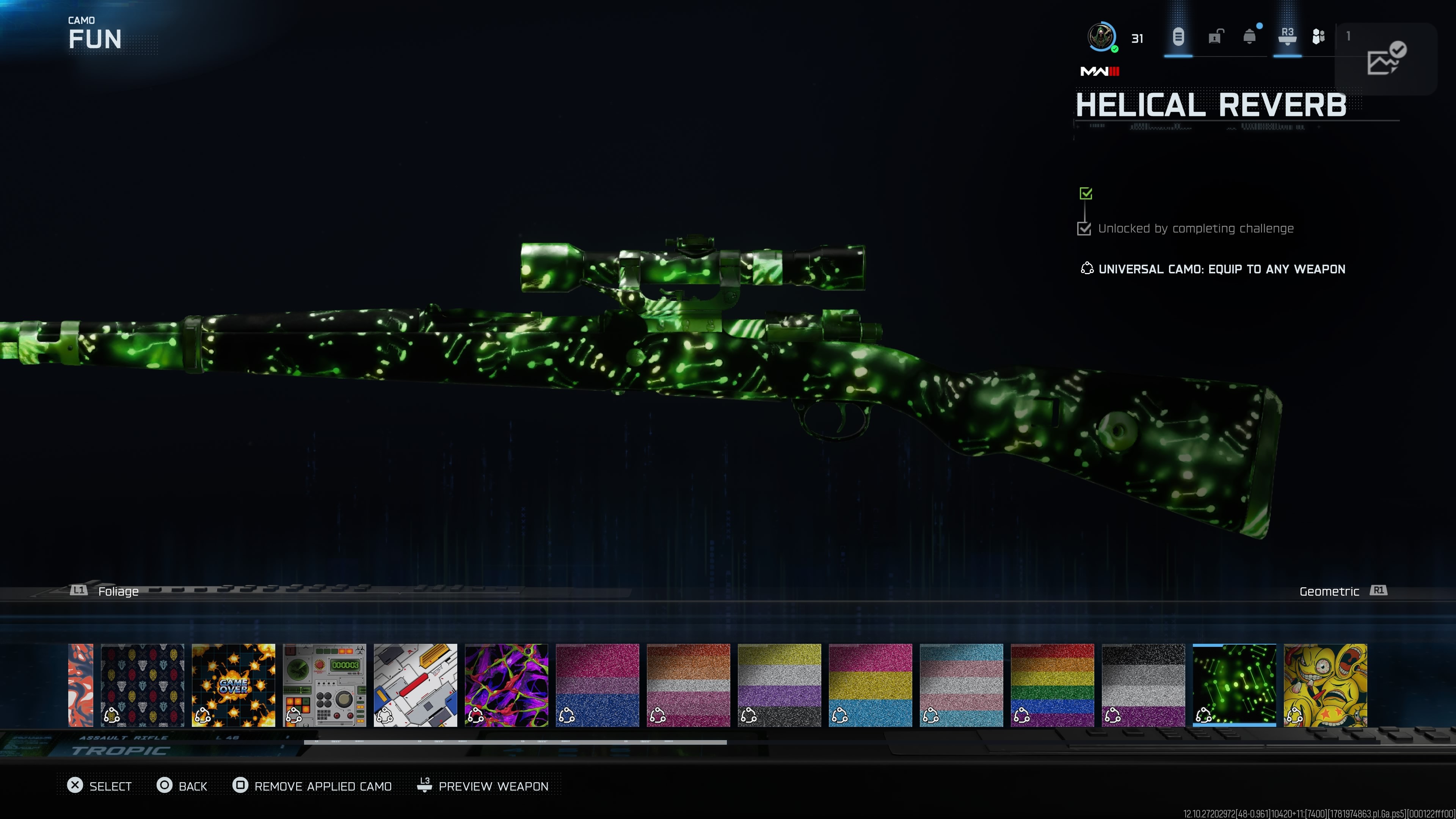The width and height of the screenshot is (1456, 819).
Task: Click the 'UNIVERSAL CAMO: EQUIP TO ANY WEAPON' text
Action: pyautogui.click(x=1221, y=269)
